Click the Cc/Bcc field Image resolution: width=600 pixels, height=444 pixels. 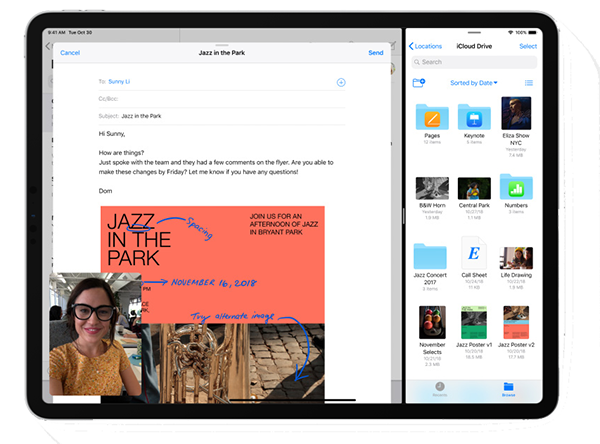tap(222, 99)
